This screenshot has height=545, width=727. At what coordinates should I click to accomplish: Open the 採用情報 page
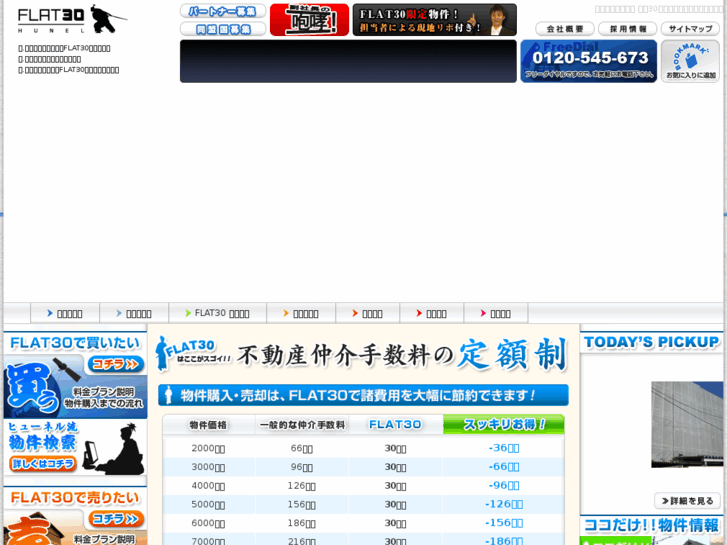(628, 29)
